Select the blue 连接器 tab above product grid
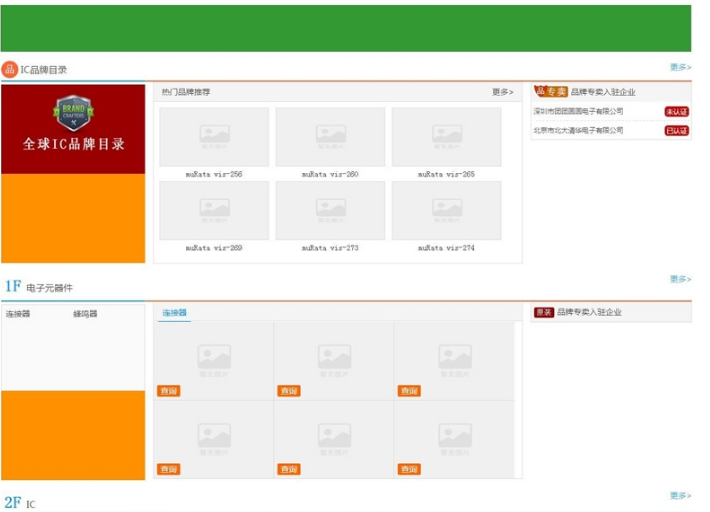Image resolution: width=710 pixels, height=512 pixels. 175,313
